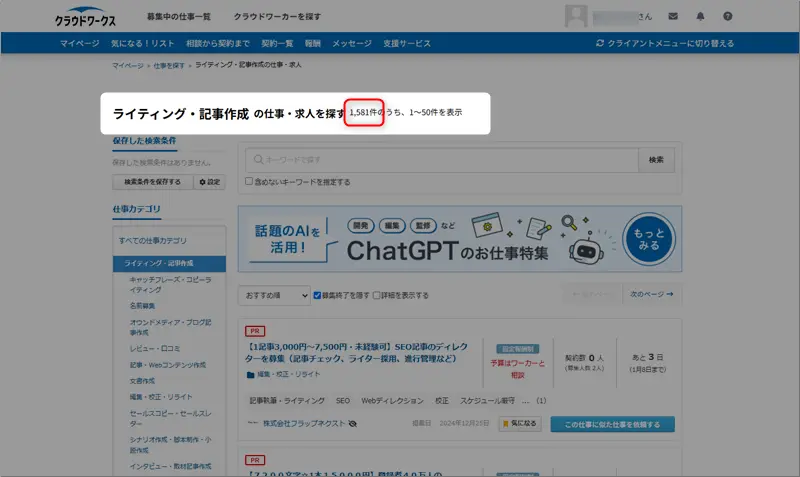Image resolution: width=800 pixels, height=477 pixels.
Task: Click the gear 設定 button
Action: pyautogui.click(x=210, y=182)
